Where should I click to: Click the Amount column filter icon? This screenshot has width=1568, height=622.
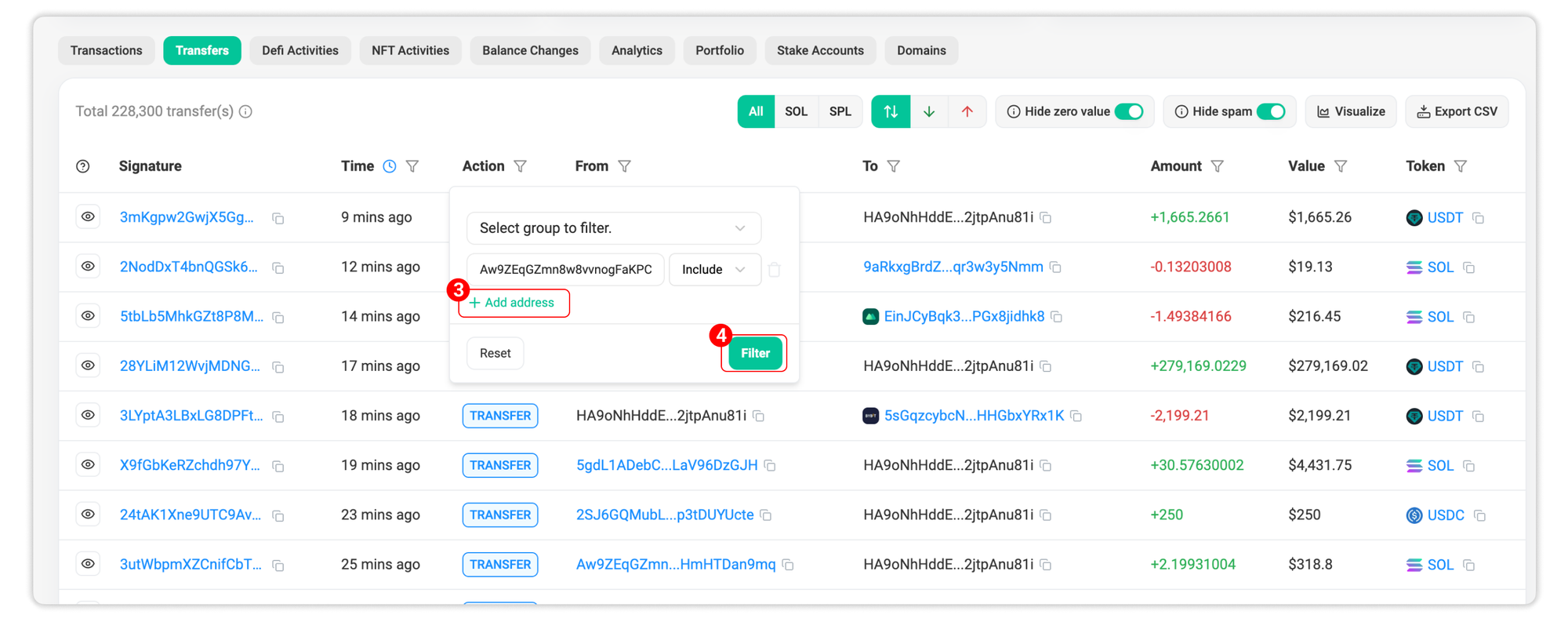click(1217, 166)
